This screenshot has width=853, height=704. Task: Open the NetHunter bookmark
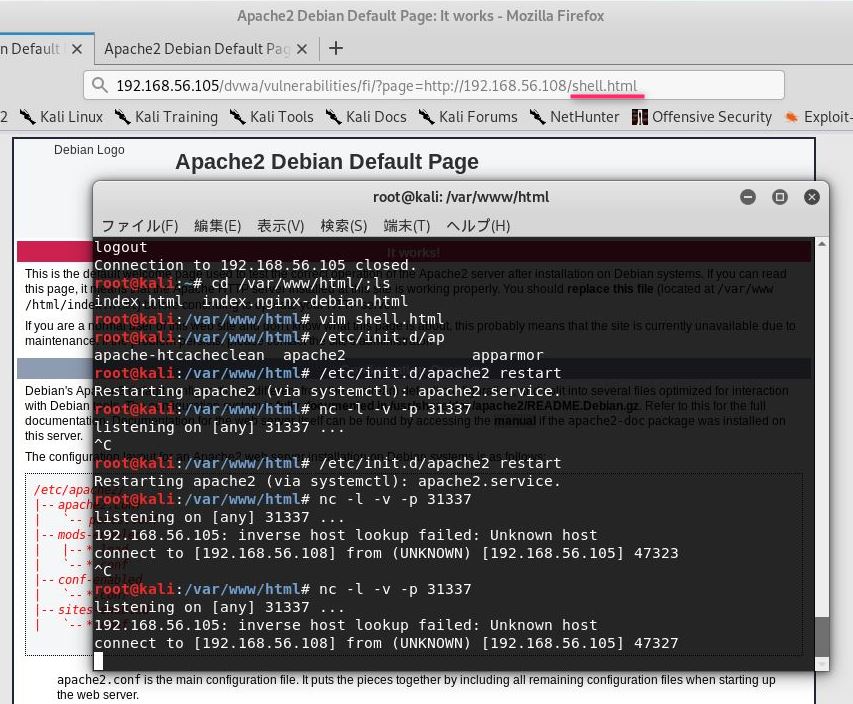coord(574,117)
